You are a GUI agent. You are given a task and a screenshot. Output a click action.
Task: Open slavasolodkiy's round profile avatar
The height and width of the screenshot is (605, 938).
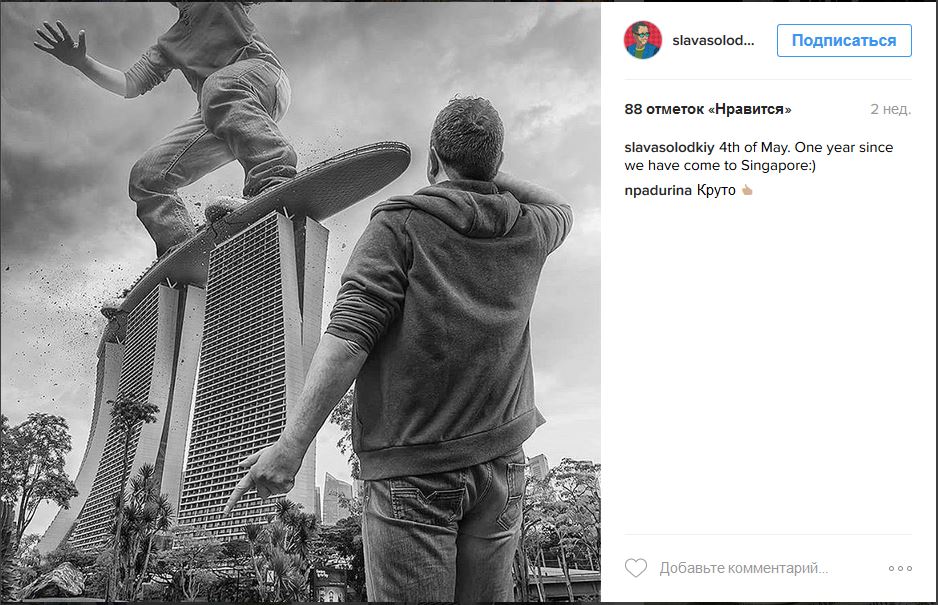pos(643,40)
